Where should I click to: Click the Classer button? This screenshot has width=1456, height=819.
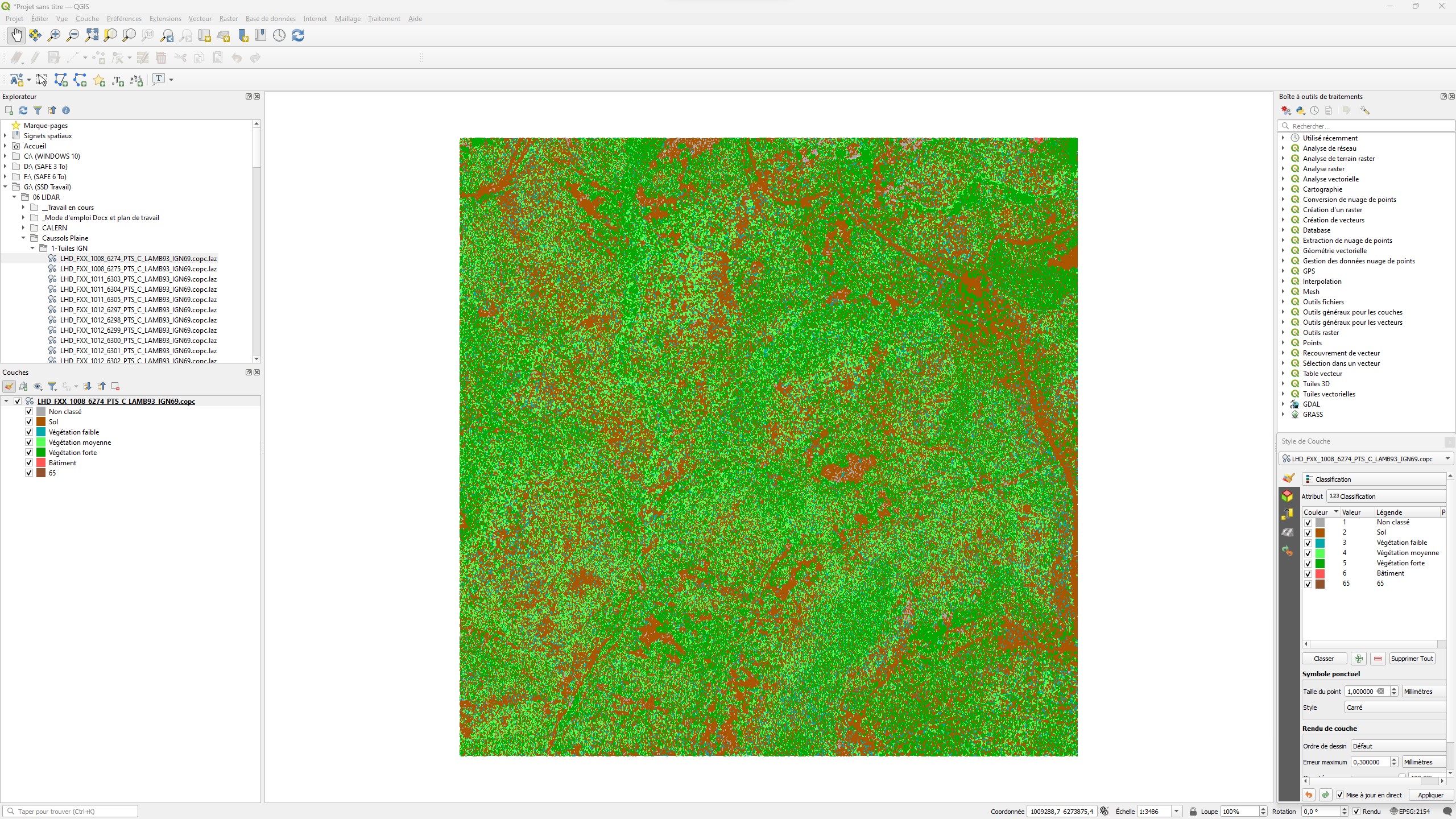[x=1324, y=659]
